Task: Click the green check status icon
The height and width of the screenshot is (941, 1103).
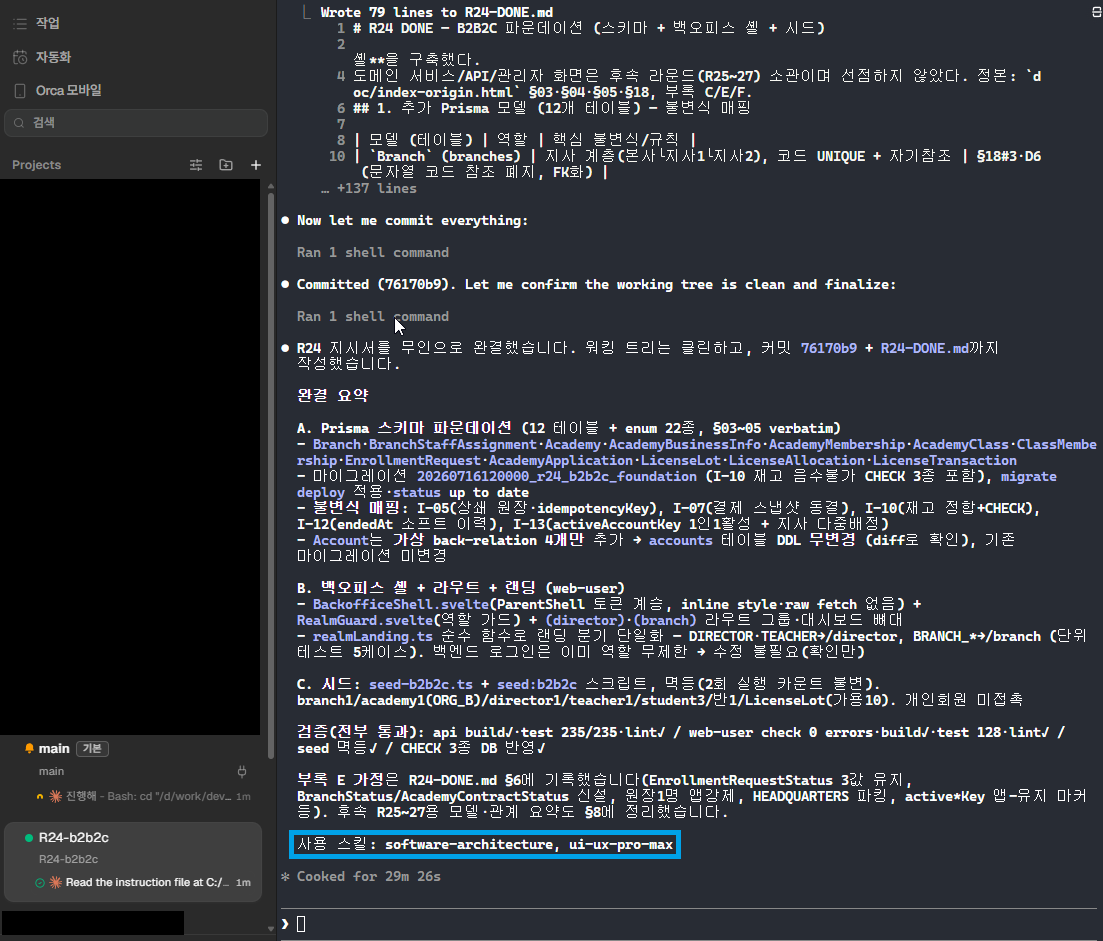Action: 40,883
